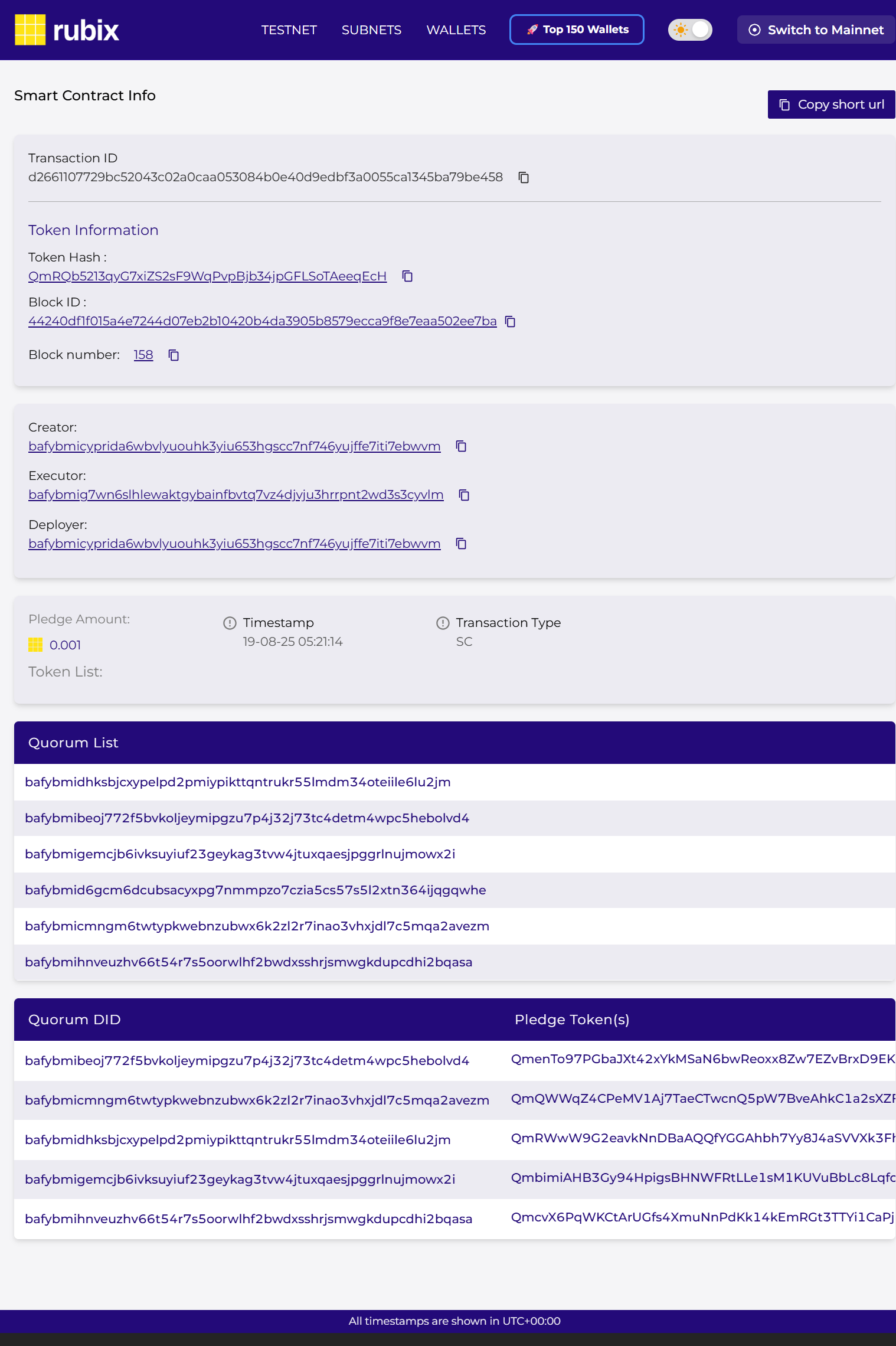Screen dimensions: 896x1346
Task: Click the Pledge Token(s) column header
Action: pos(572,1020)
